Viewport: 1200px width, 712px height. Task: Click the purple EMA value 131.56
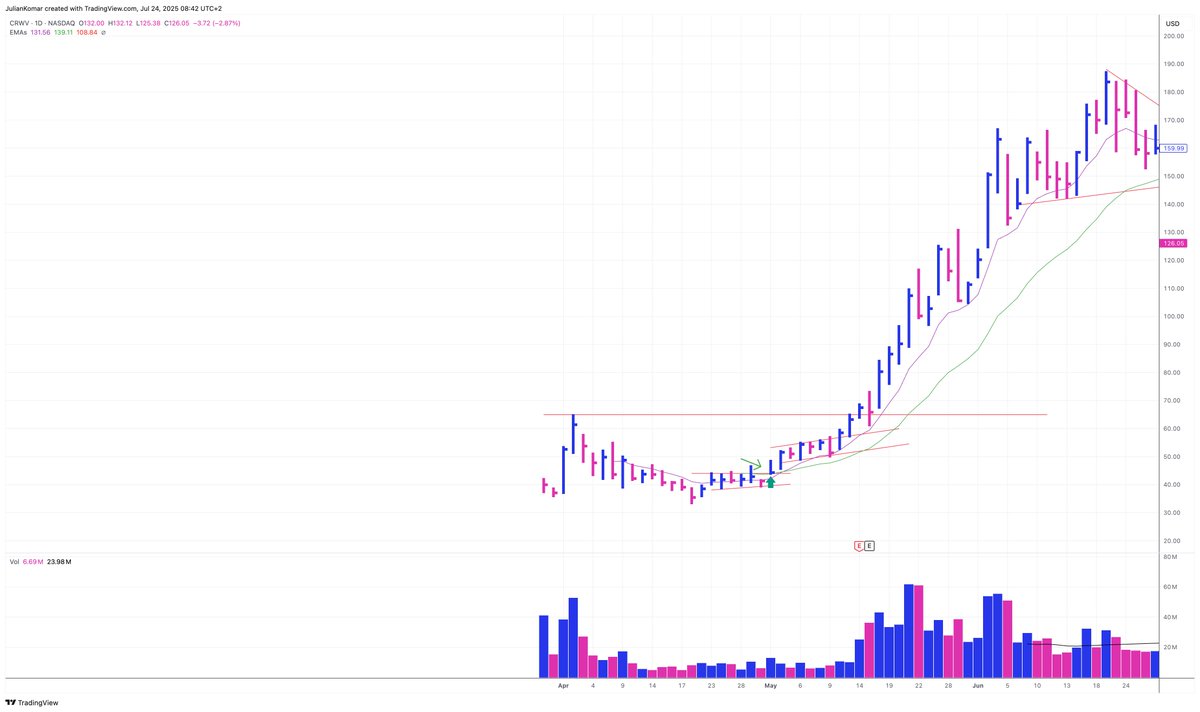coord(40,32)
